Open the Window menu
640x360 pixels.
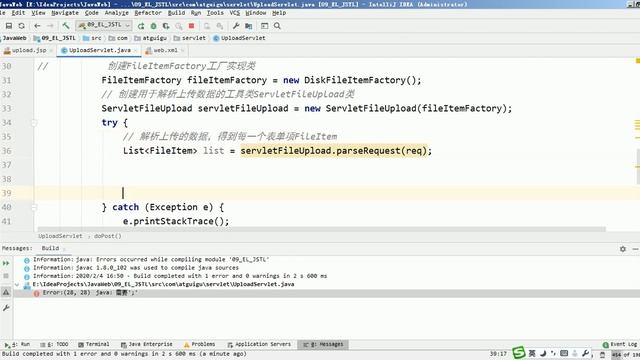click(x=256, y=13)
